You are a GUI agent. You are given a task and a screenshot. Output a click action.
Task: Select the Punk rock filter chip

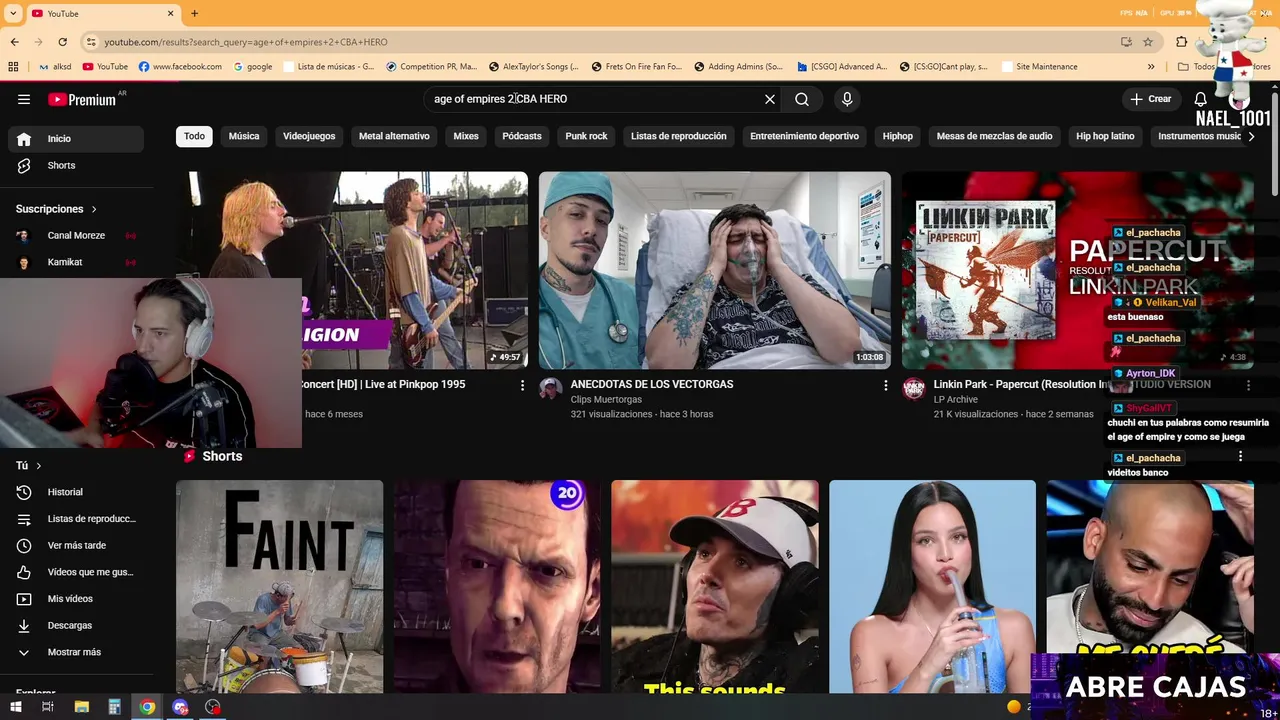(x=586, y=136)
